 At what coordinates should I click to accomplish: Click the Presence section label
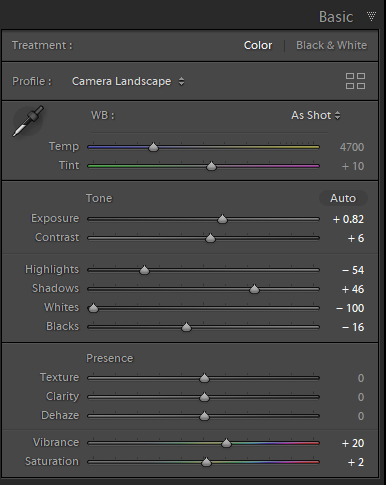pyautogui.click(x=110, y=358)
